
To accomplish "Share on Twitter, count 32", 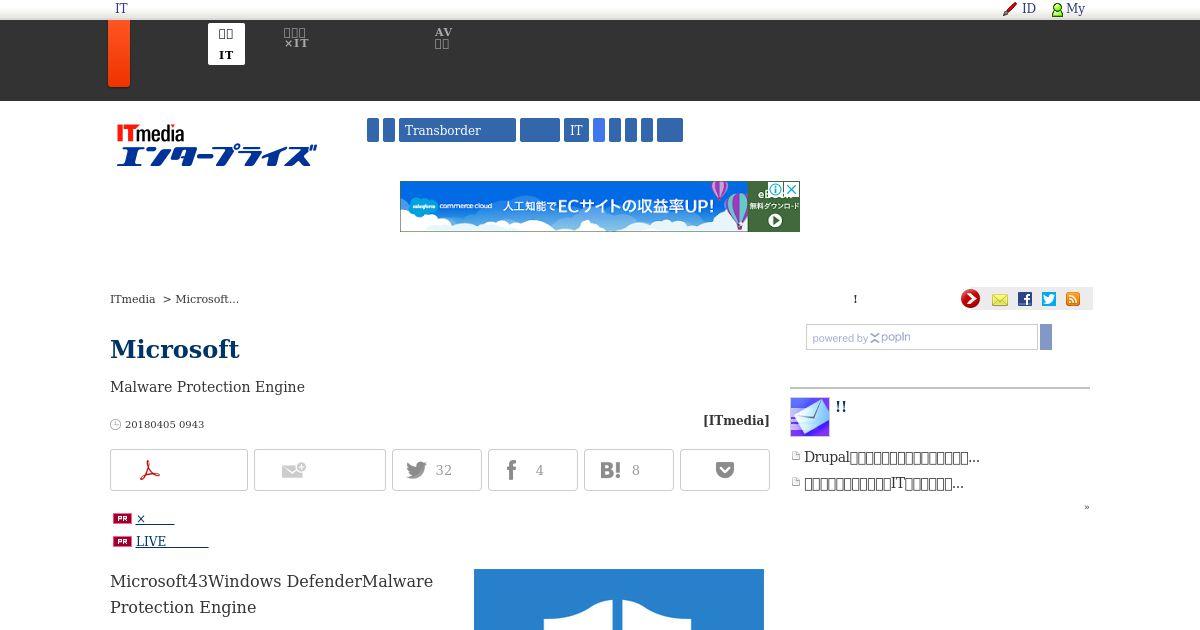I will (x=437, y=470).
